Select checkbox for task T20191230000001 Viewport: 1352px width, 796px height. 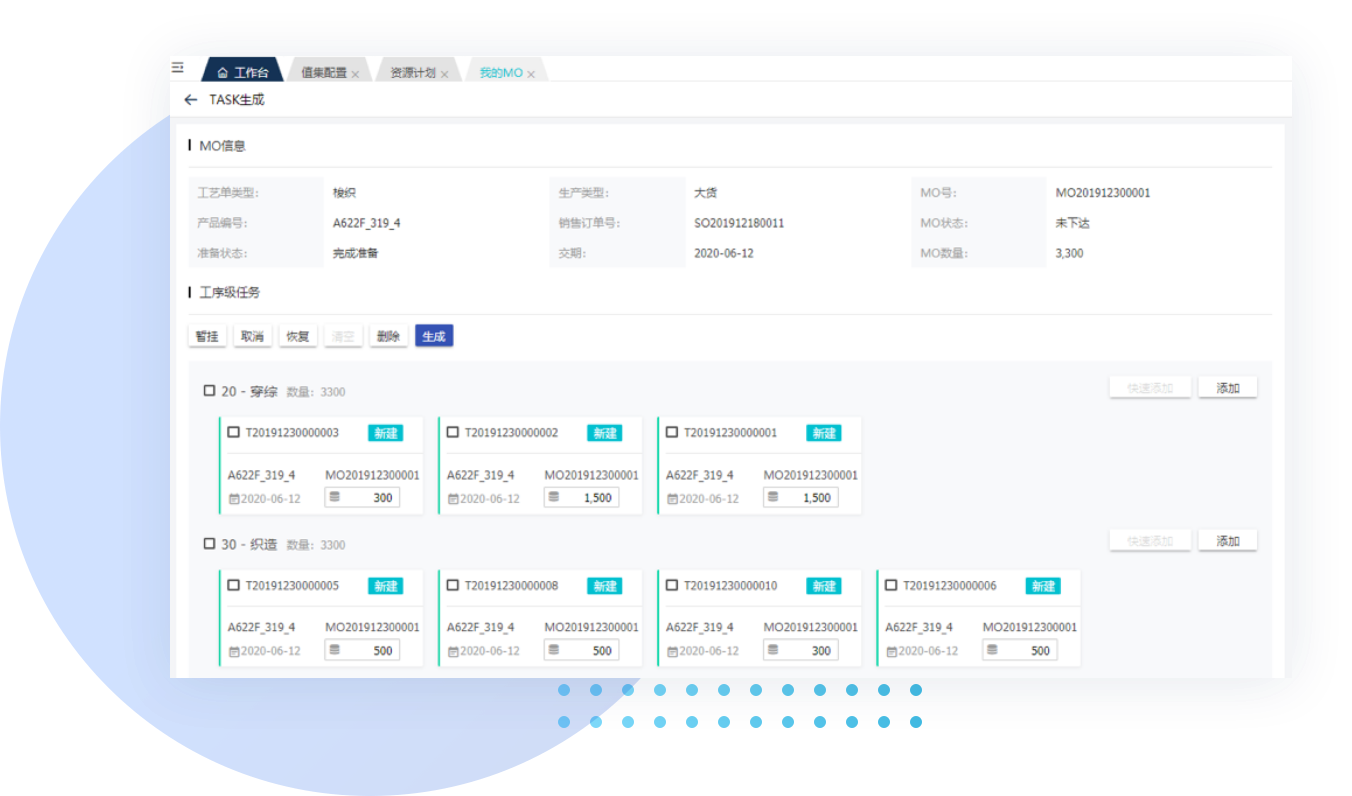671,433
